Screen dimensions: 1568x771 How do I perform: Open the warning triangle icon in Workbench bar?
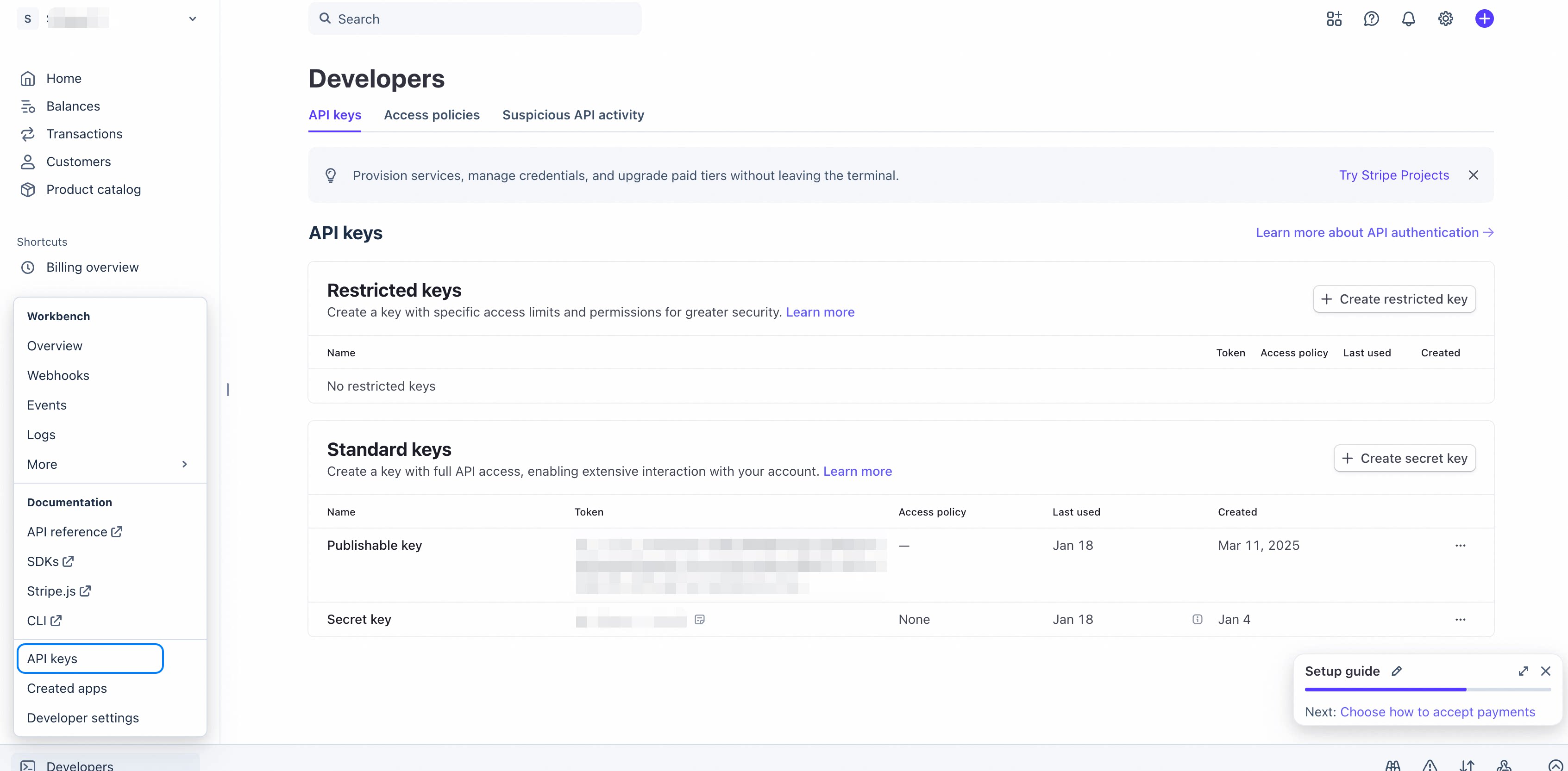[x=1430, y=765]
